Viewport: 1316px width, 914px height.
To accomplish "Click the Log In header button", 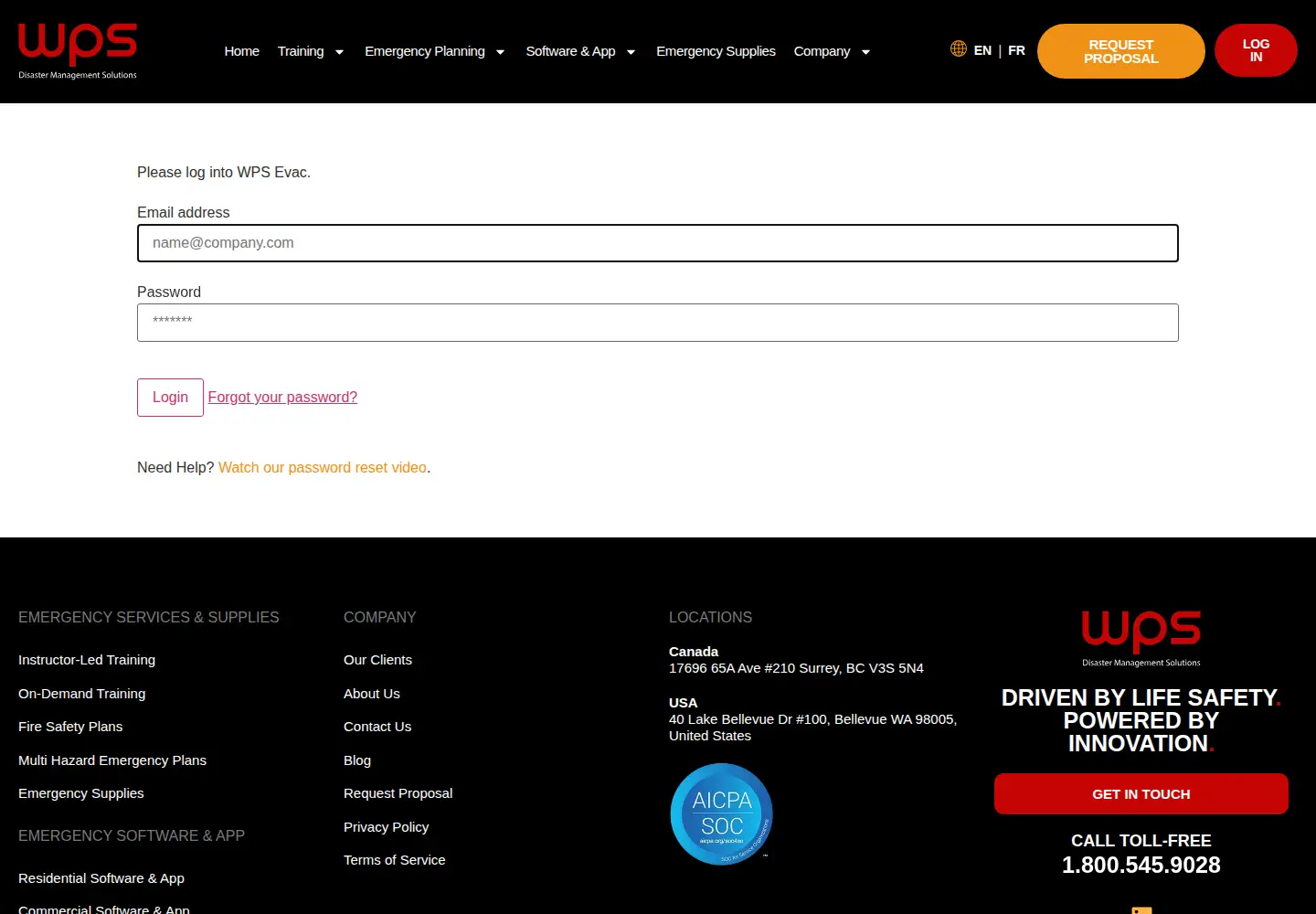I will pyautogui.click(x=1256, y=50).
